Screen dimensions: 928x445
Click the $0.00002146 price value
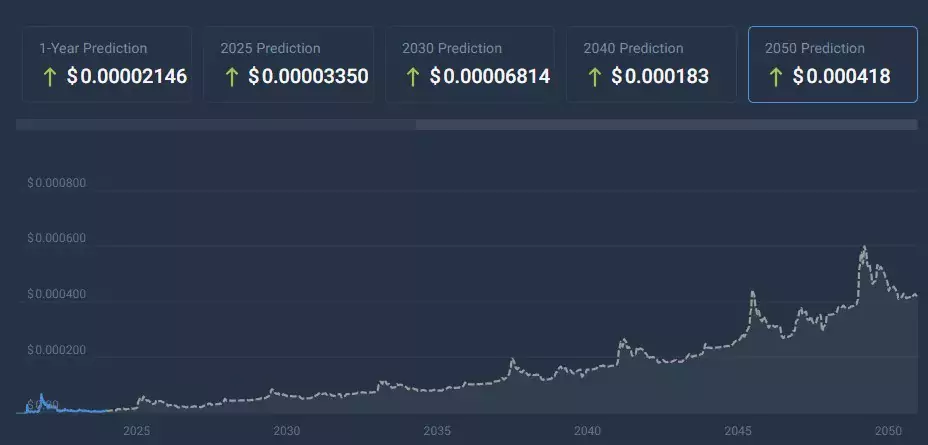(127, 76)
